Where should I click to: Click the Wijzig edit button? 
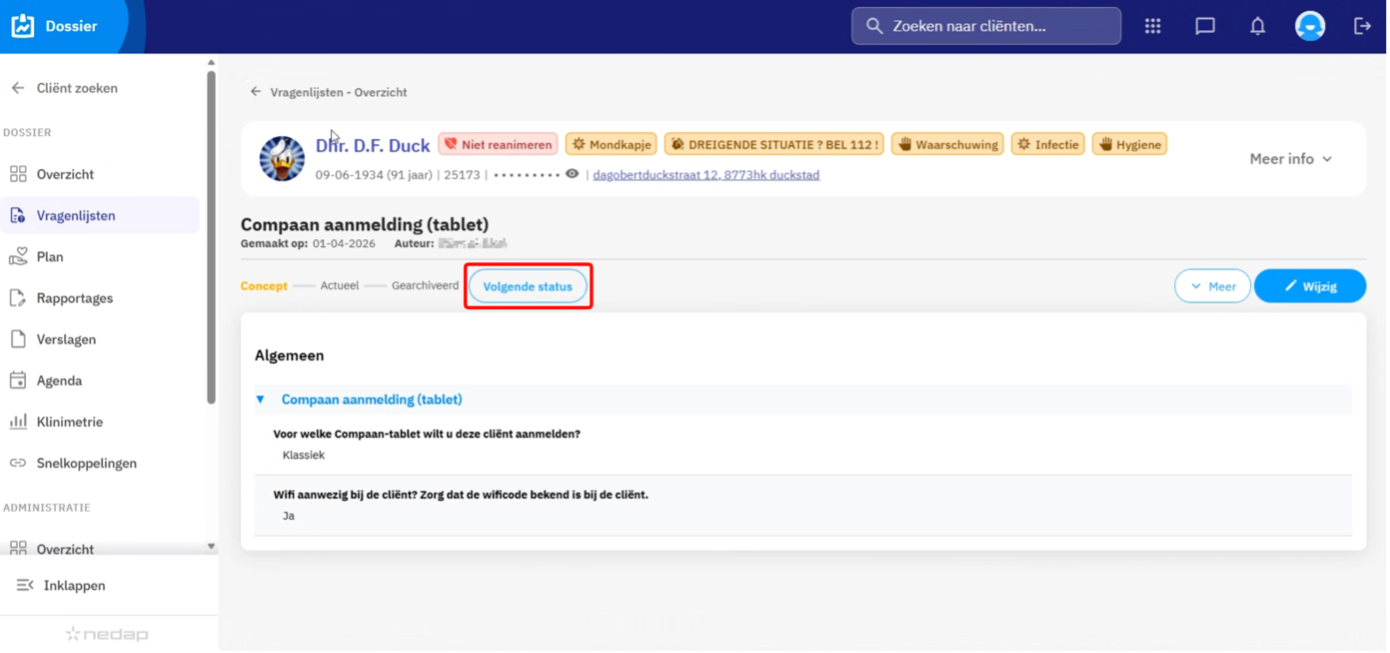tap(1310, 286)
